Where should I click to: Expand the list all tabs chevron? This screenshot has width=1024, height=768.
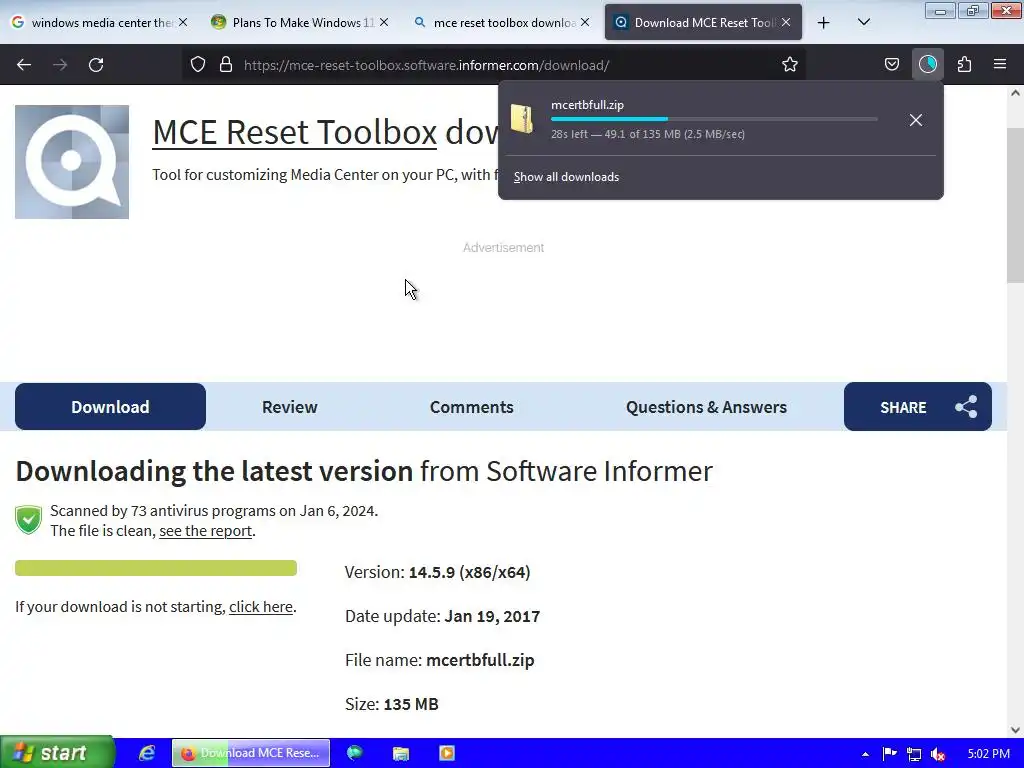[x=863, y=23]
